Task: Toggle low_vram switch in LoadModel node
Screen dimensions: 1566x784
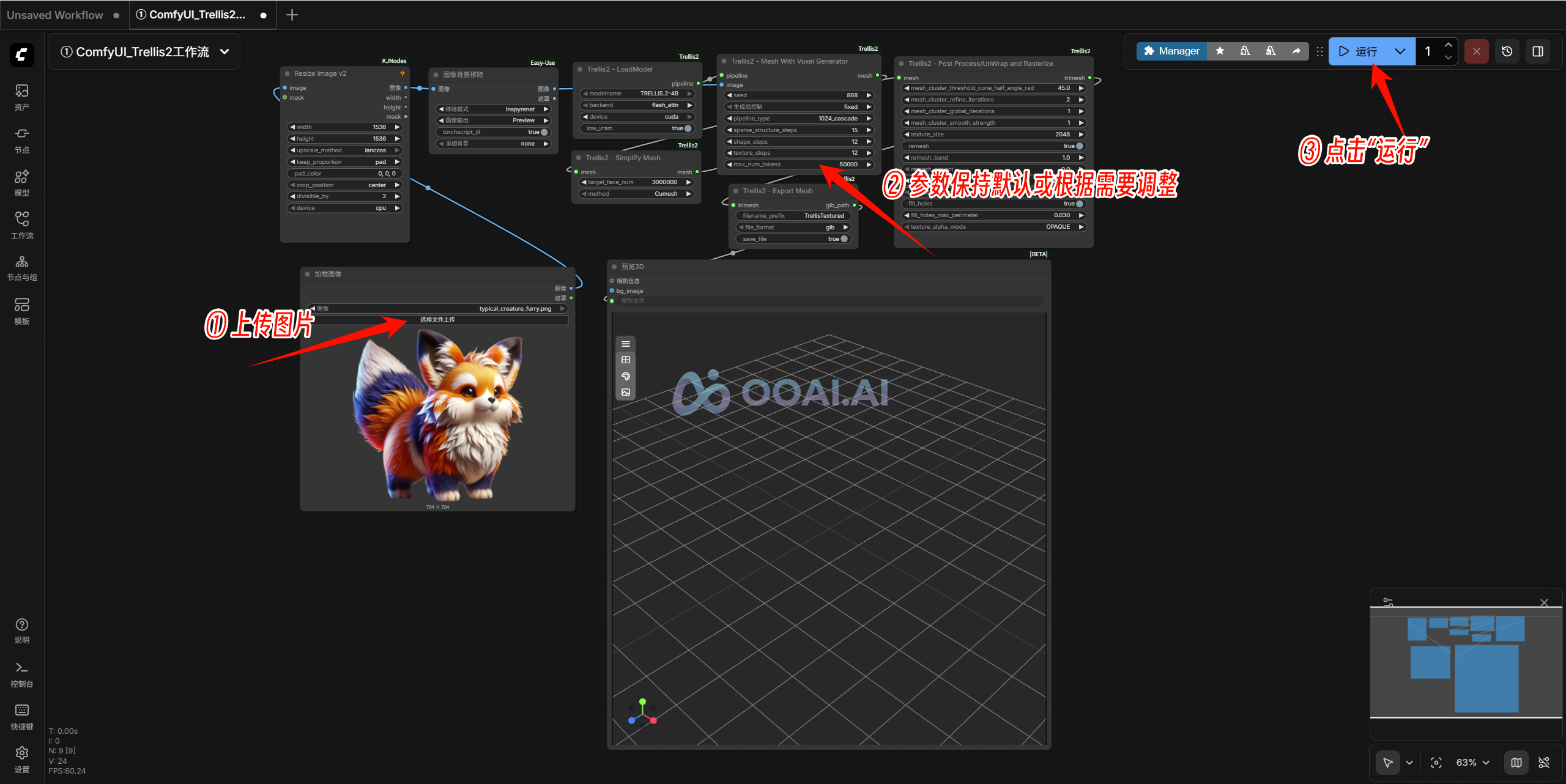Action: click(688, 128)
